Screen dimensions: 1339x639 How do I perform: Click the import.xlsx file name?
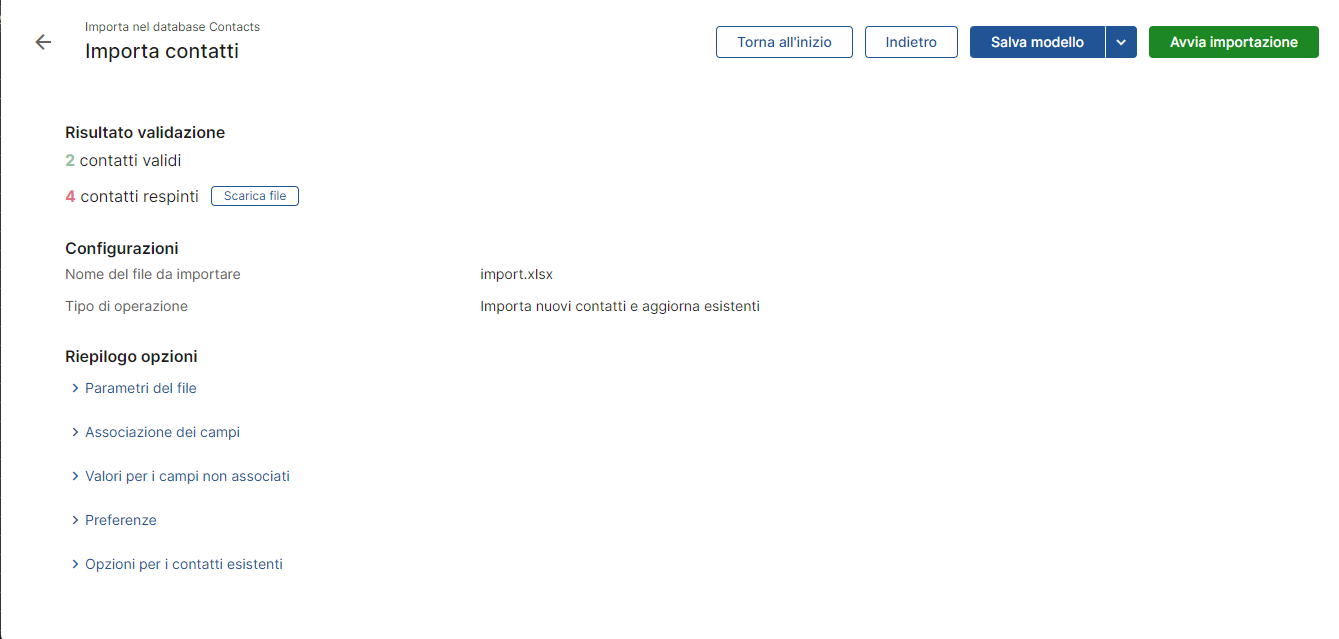[516, 274]
